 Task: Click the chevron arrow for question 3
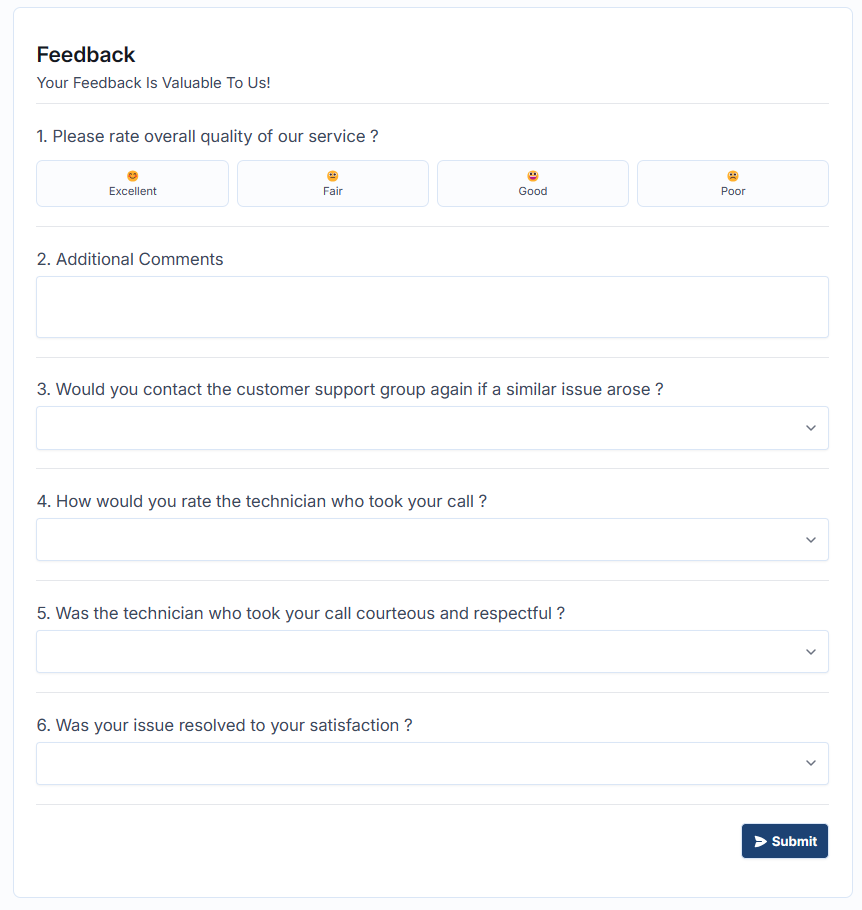(811, 428)
